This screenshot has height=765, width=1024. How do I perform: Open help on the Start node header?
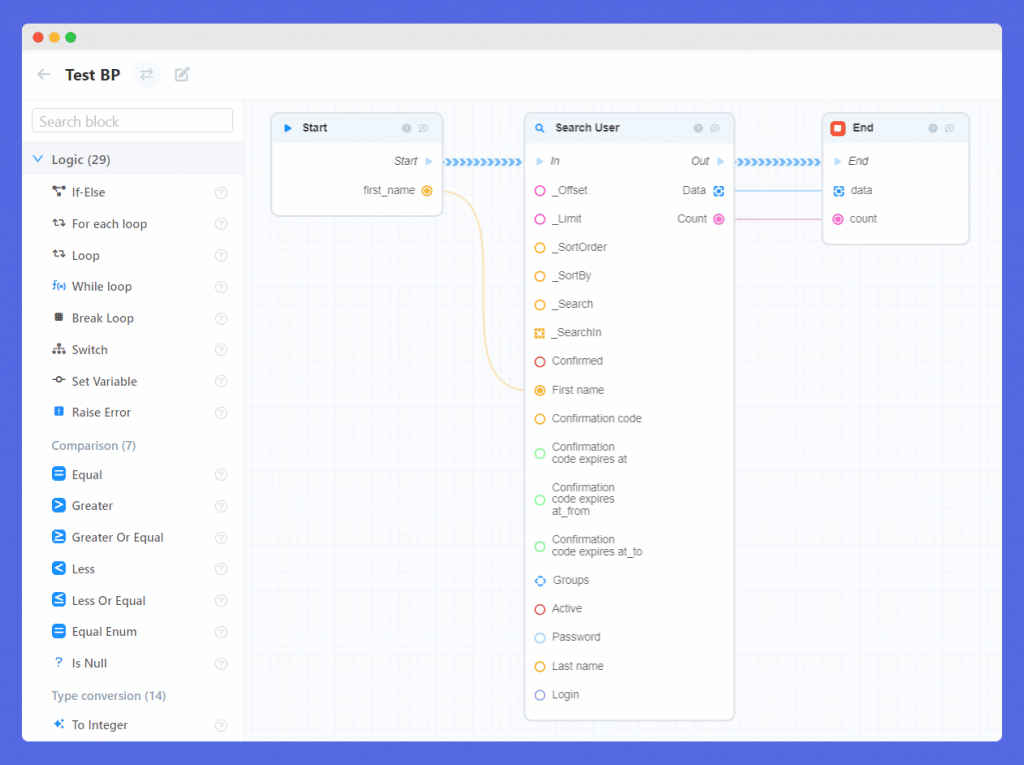pos(406,128)
